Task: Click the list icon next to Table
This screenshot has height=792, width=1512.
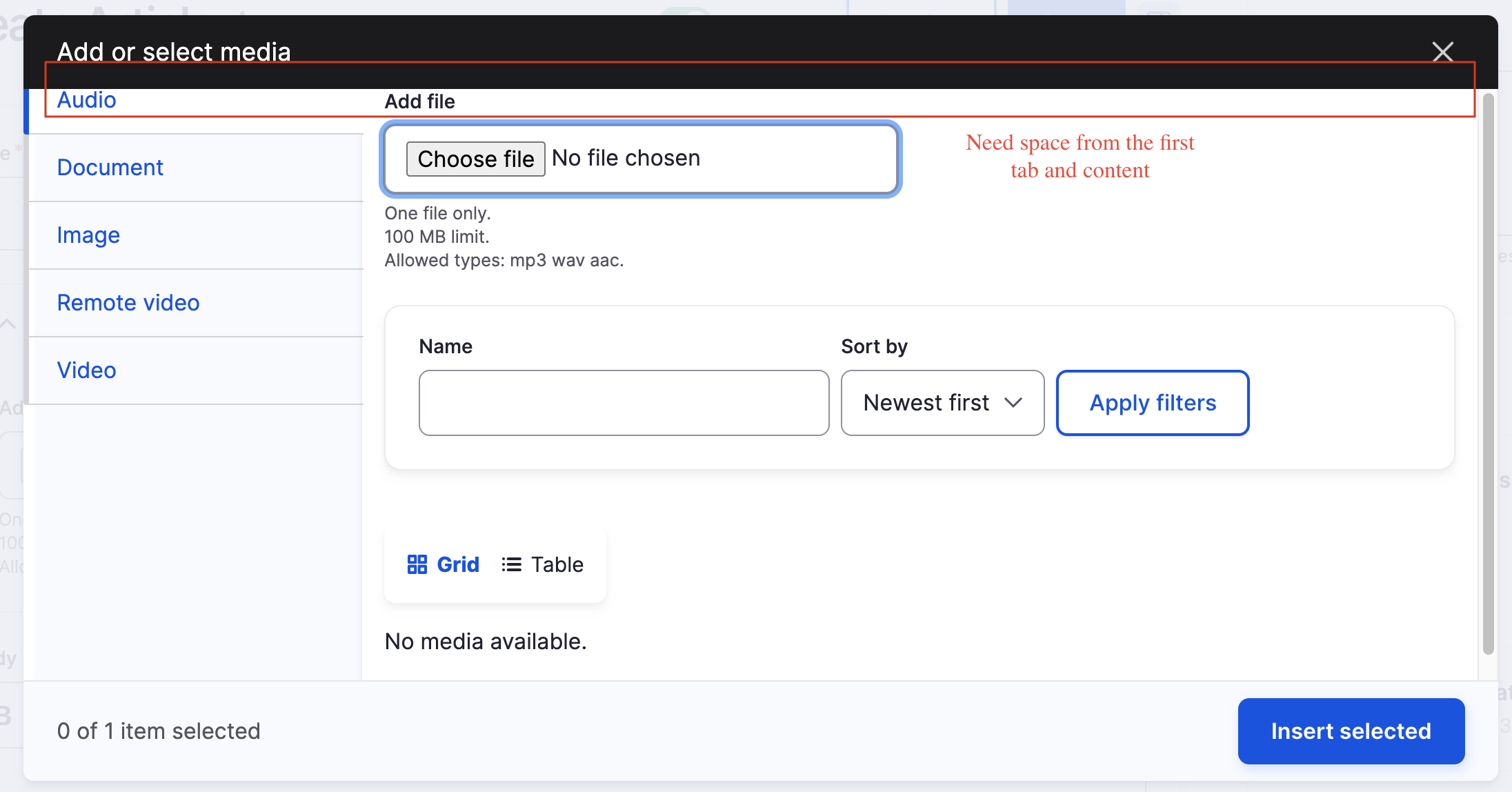Action: [512, 564]
